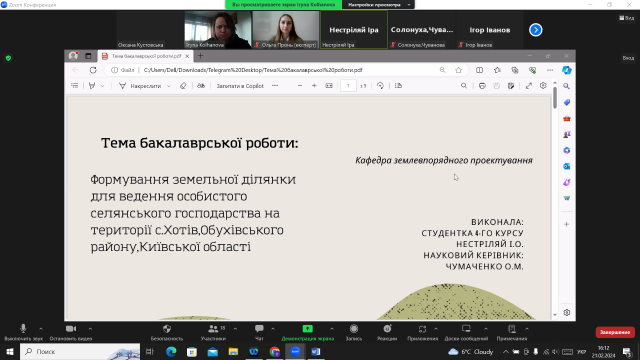The height and width of the screenshot is (360, 640).
Task: Expand Whiteboards options arrow
Action: [x=486, y=329]
